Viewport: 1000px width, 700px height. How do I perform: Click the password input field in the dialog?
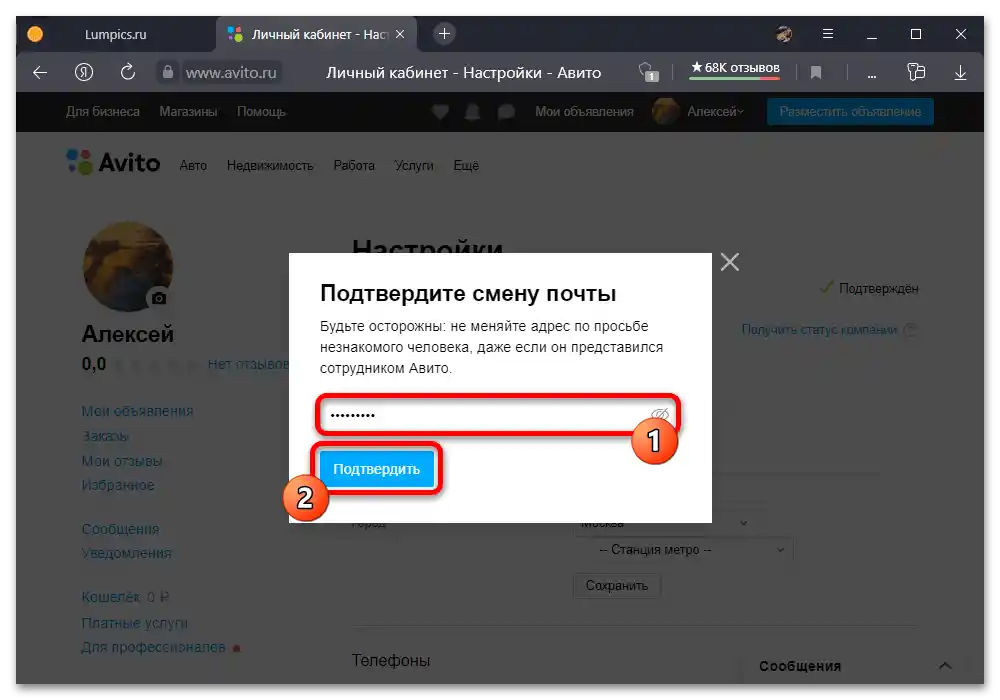[x=497, y=414]
